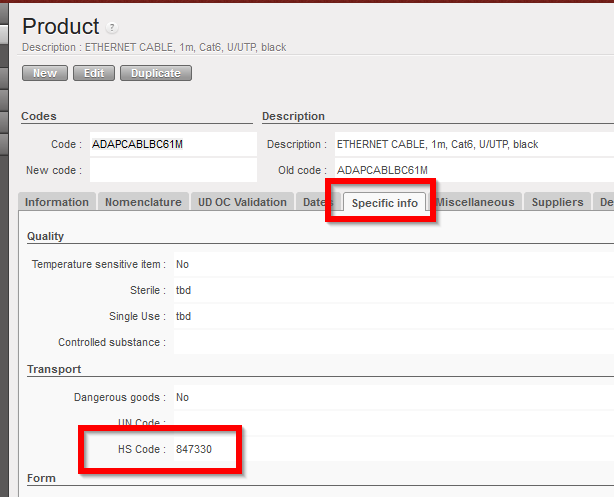This screenshot has height=497, width=614.
Task: Click the Code field with ADAPCABLBC61M
Action: click(172, 144)
